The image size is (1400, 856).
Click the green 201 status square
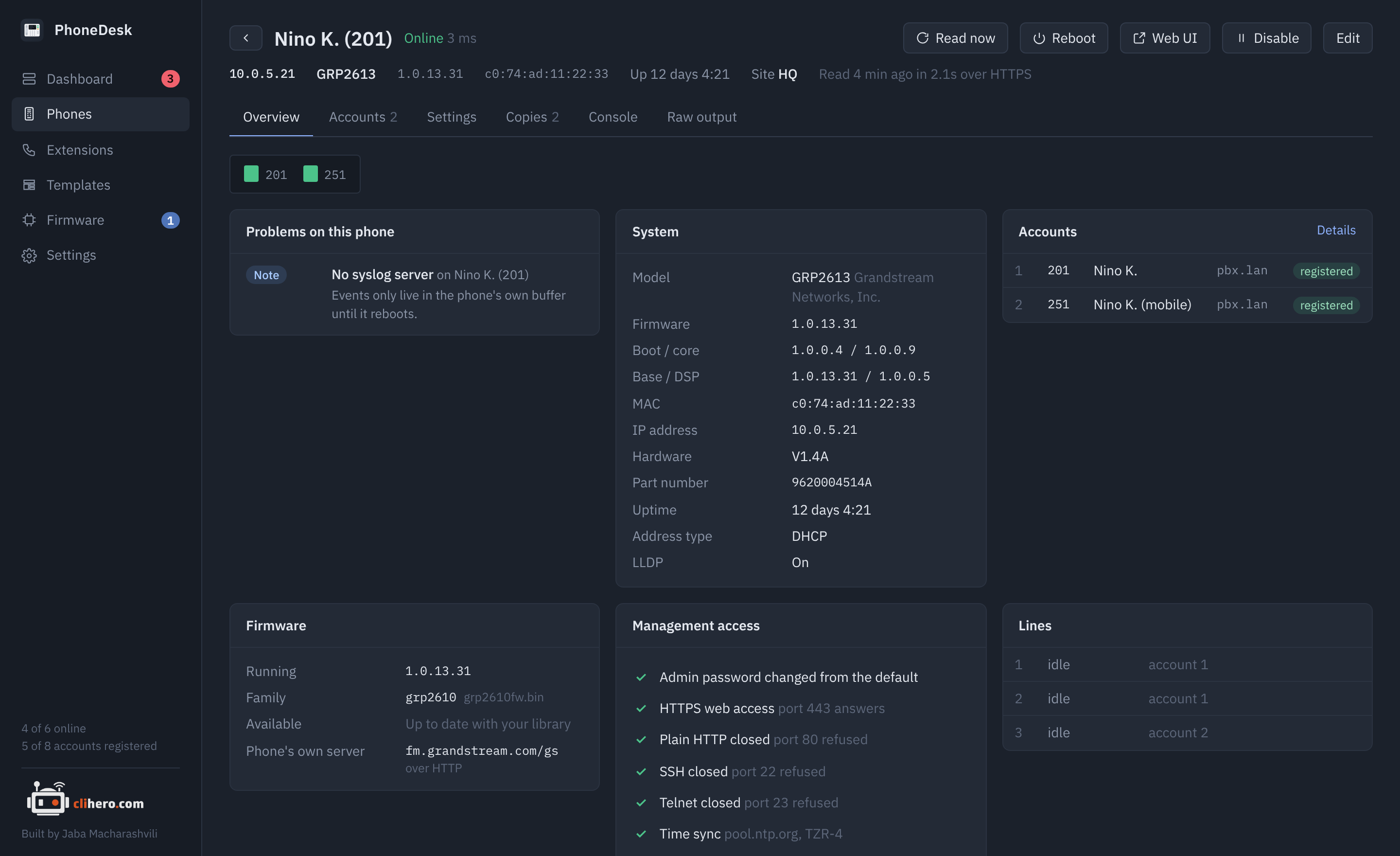(251, 174)
